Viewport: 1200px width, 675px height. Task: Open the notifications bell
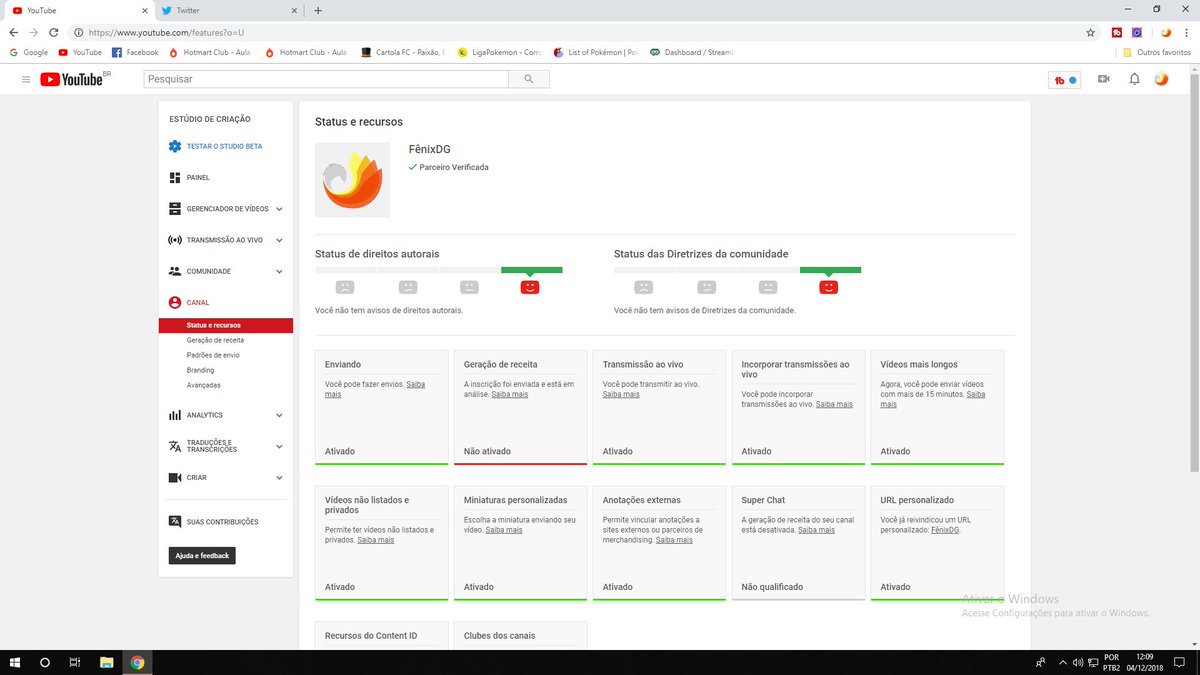click(1134, 79)
